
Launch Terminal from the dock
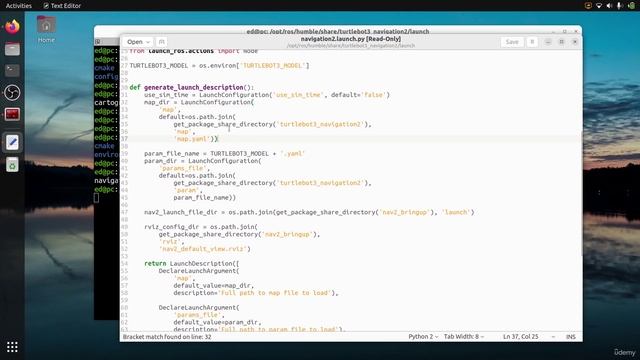pyautogui.click(x=12, y=71)
